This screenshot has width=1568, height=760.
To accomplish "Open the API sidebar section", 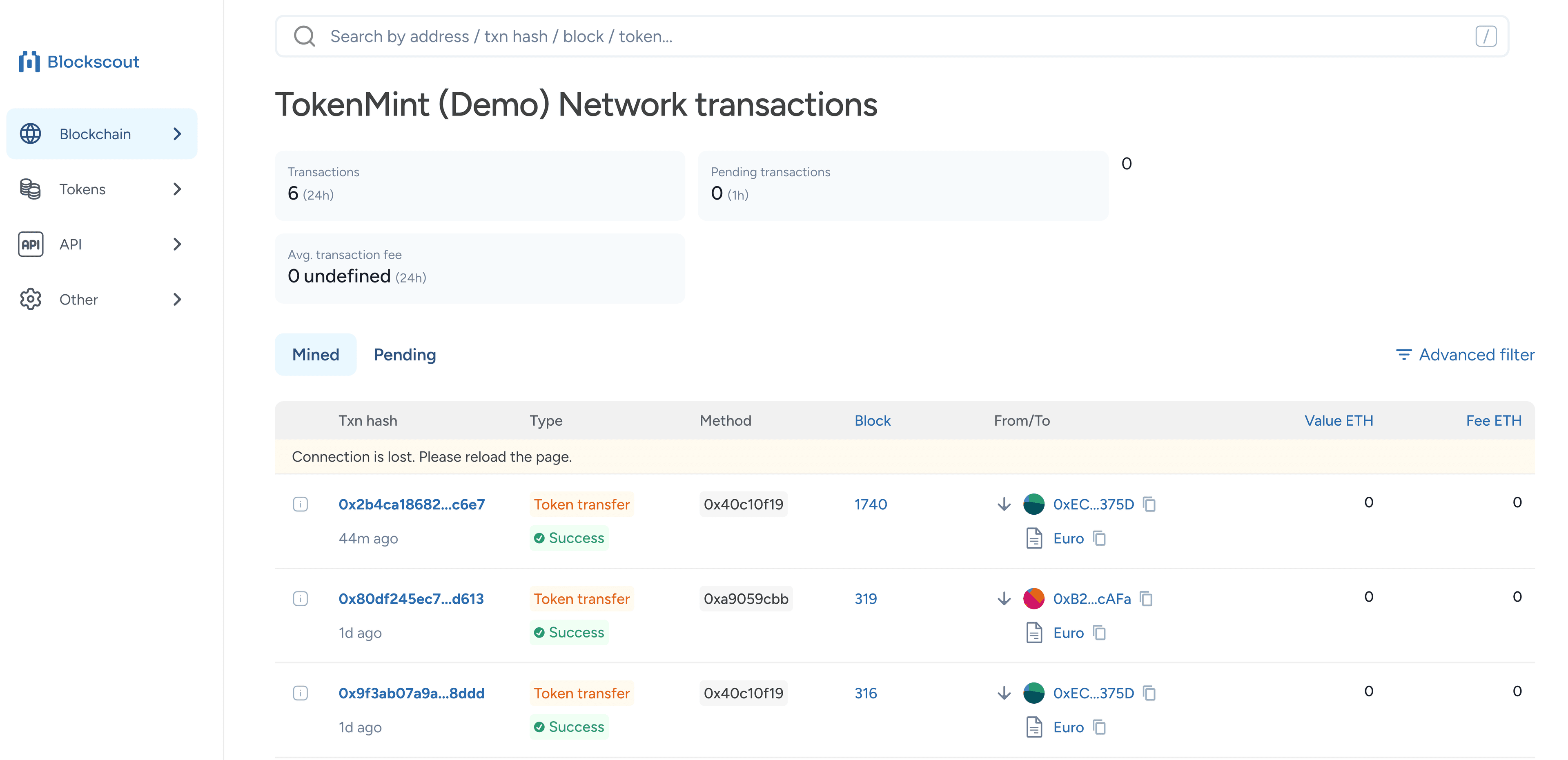I will click(x=102, y=244).
